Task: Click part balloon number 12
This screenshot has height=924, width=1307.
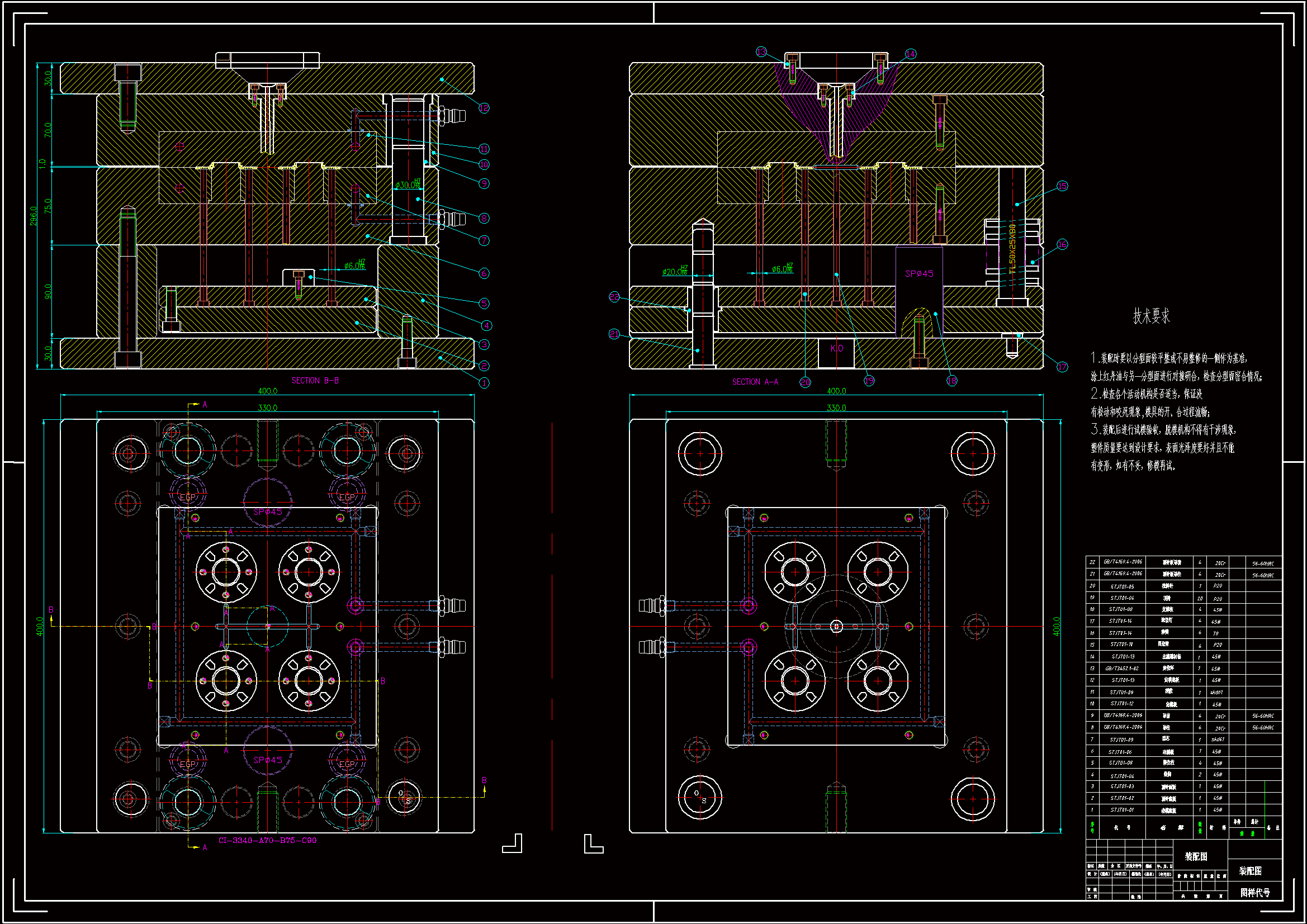Action: pos(484,108)
